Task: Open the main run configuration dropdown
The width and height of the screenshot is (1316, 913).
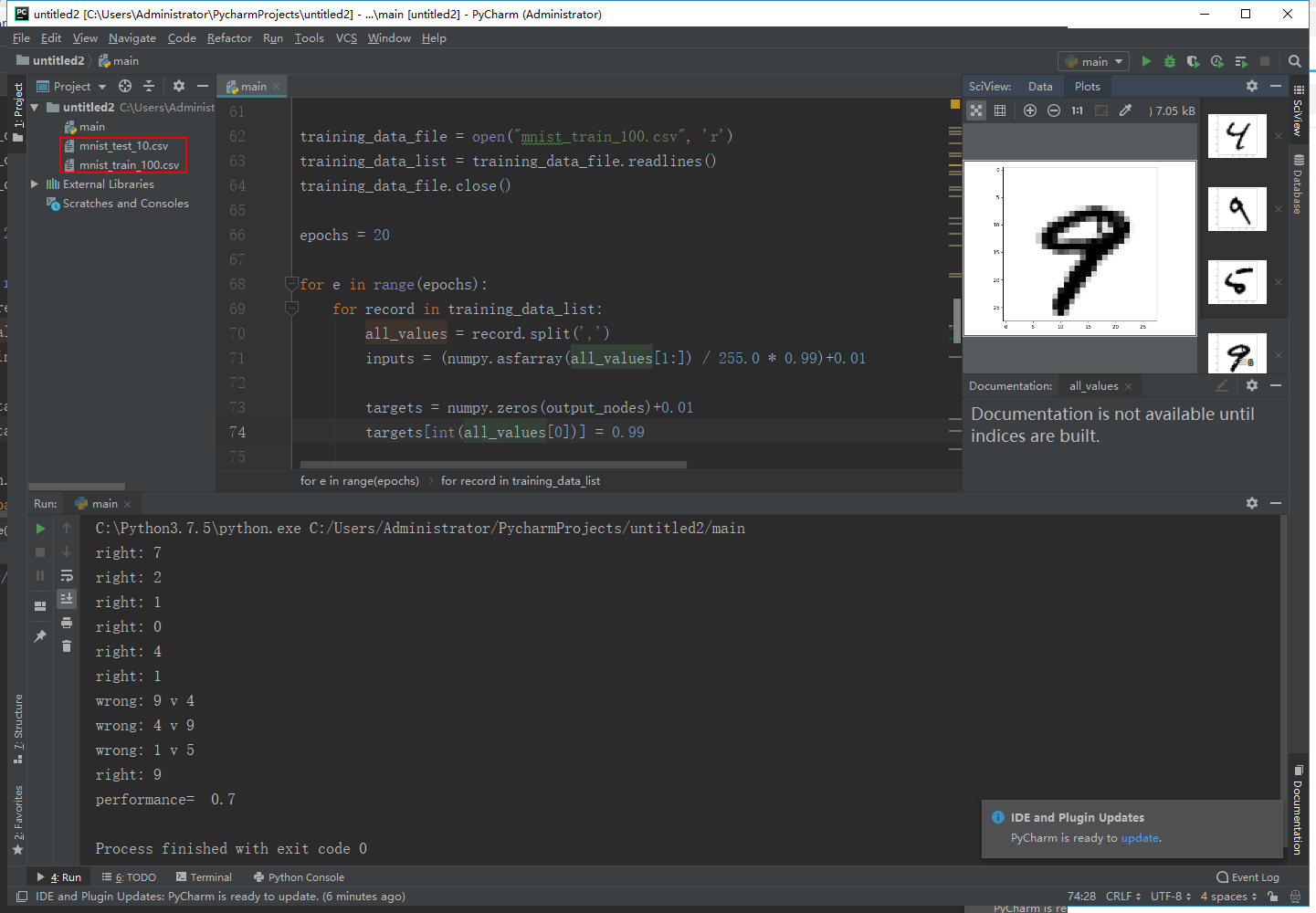Action: tap(1093, 61)
